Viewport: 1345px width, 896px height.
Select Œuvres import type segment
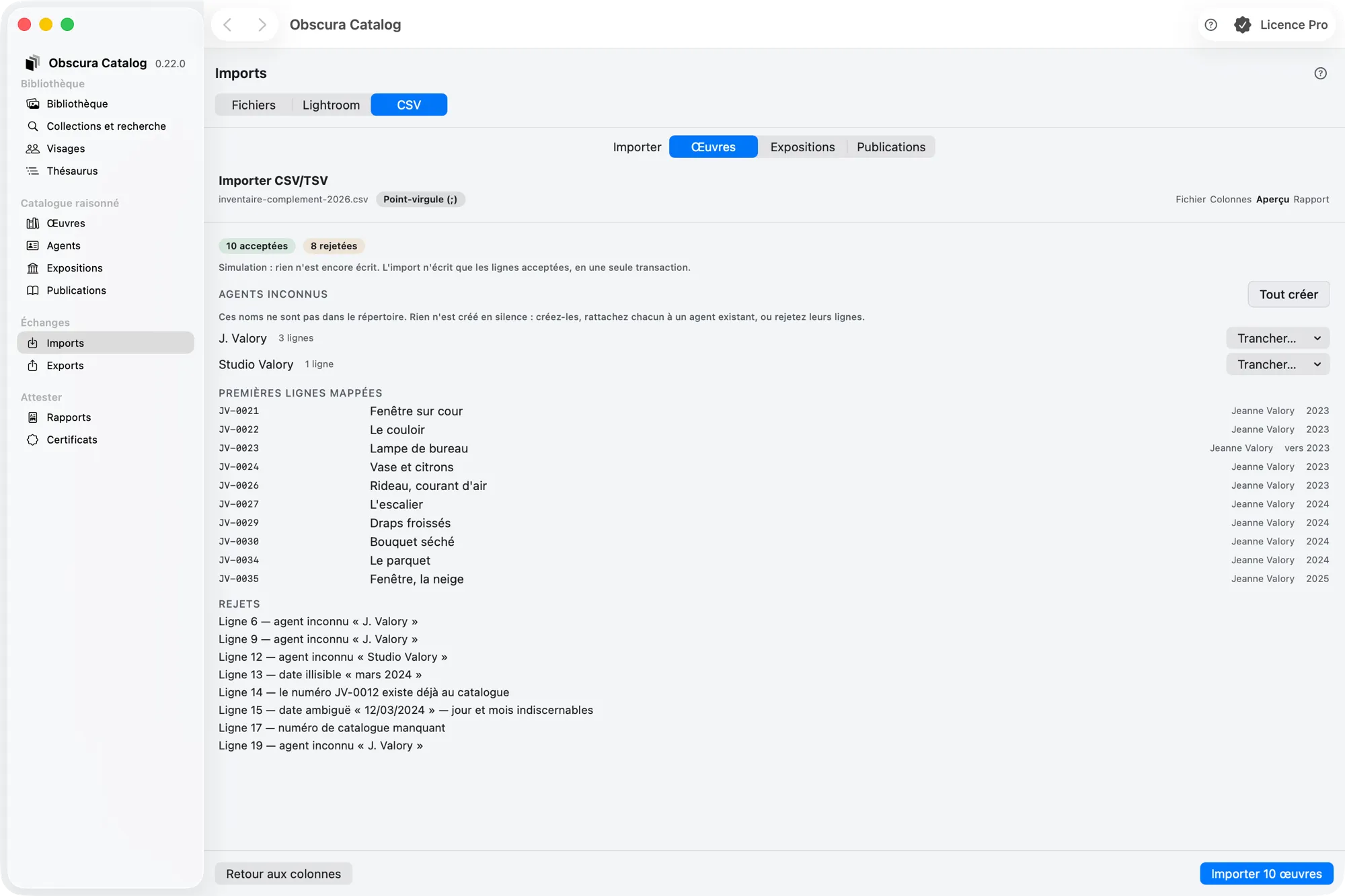[x=713, y=147]
